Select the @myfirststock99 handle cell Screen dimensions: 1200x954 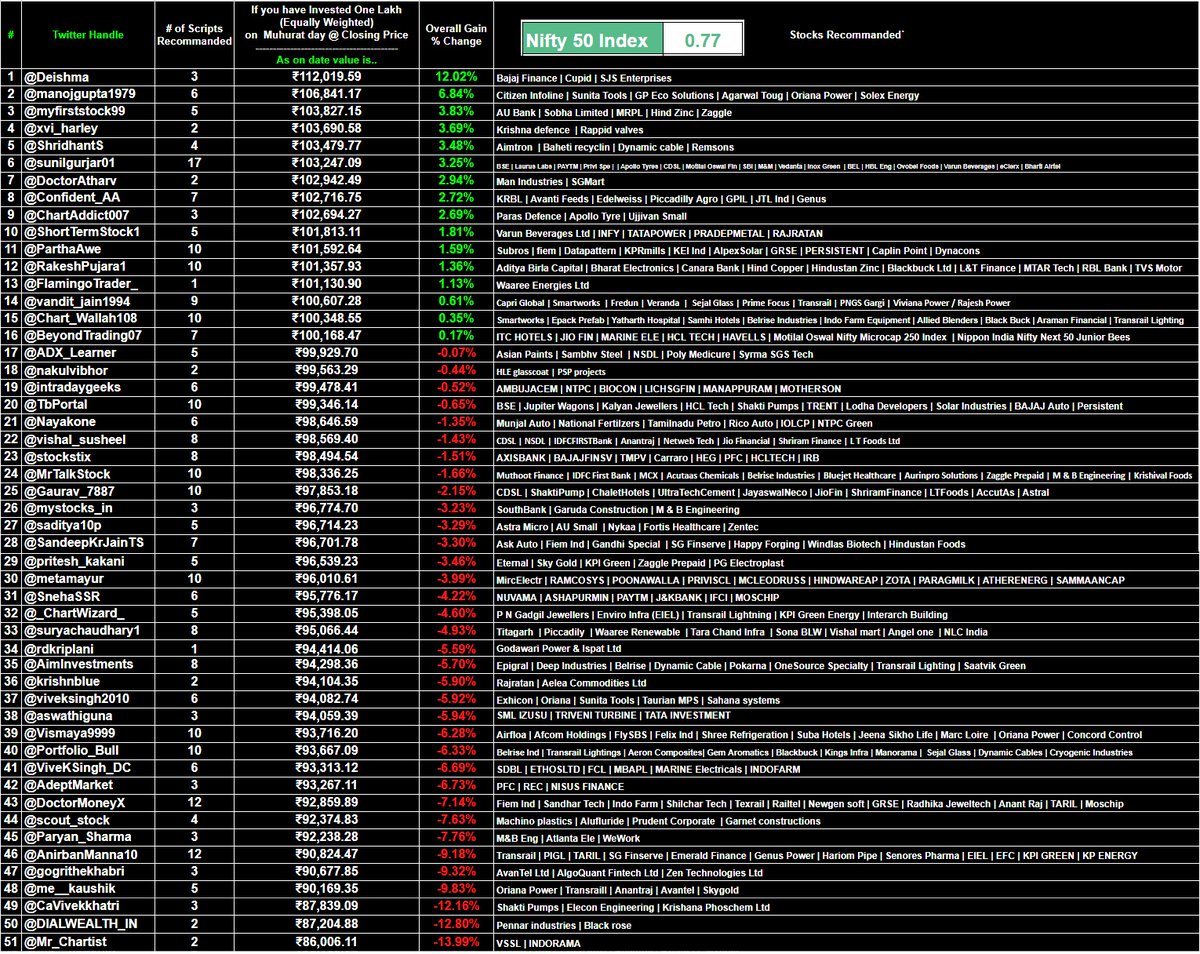pyautogui.click(x=88, y=113)
